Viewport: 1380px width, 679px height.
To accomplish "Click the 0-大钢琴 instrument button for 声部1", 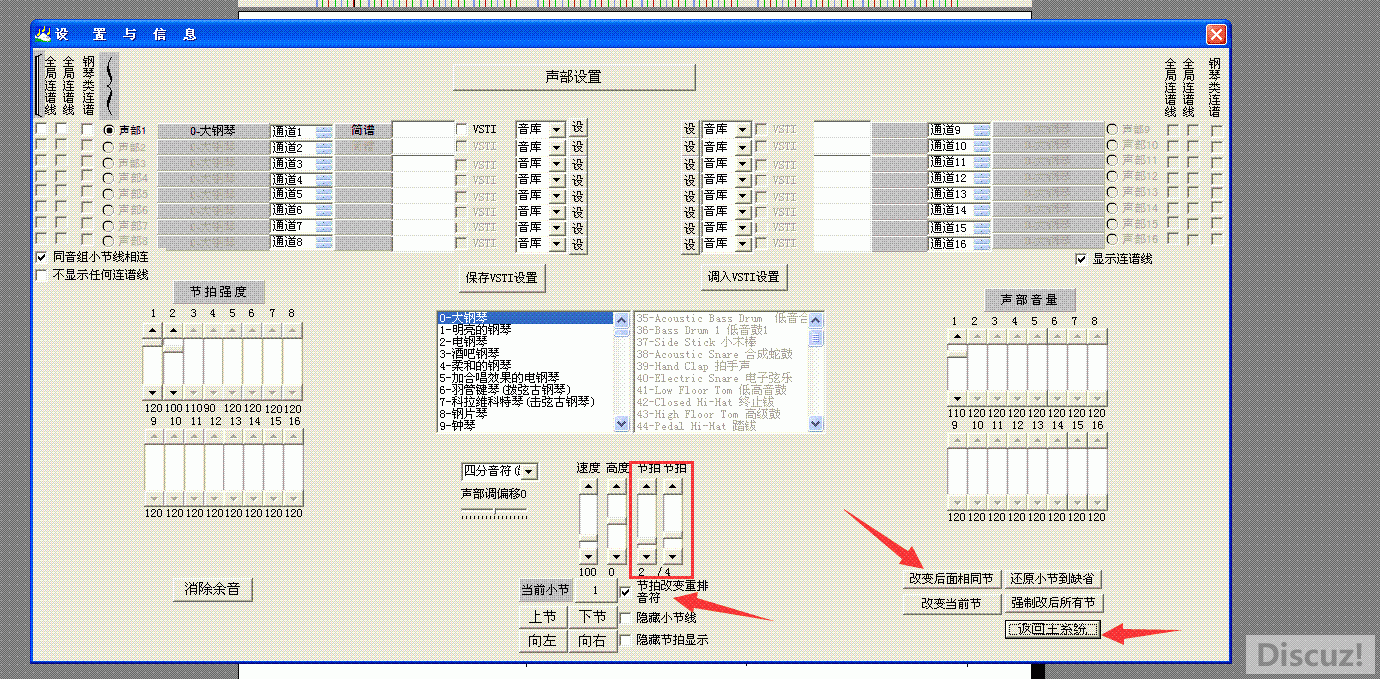I will (213, 130).
